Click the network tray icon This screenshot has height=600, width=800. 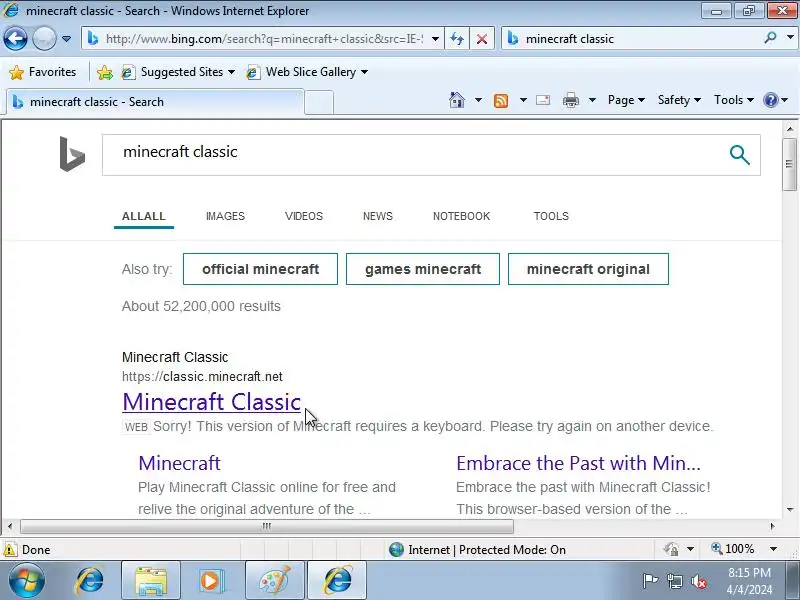point(674,580)
